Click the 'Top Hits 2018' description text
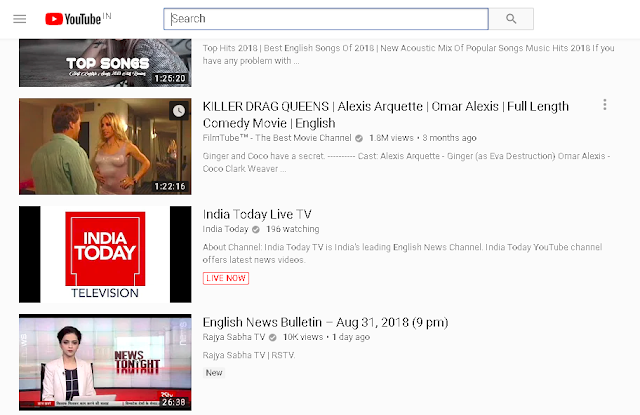This screenshot has height=415, width=640. (409, 54)
